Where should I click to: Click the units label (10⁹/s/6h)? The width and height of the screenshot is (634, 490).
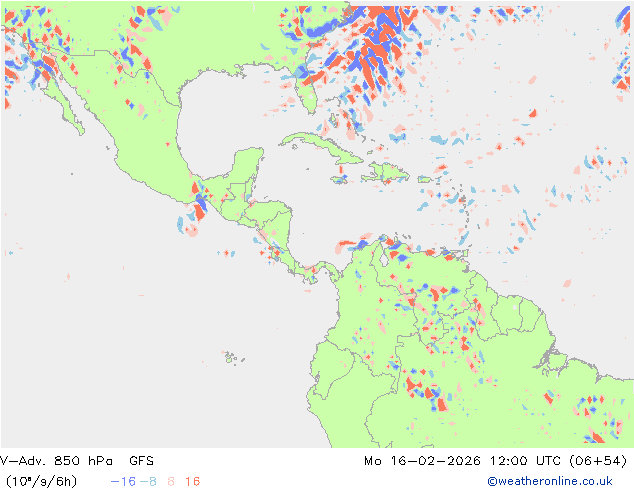click(41, 482)
